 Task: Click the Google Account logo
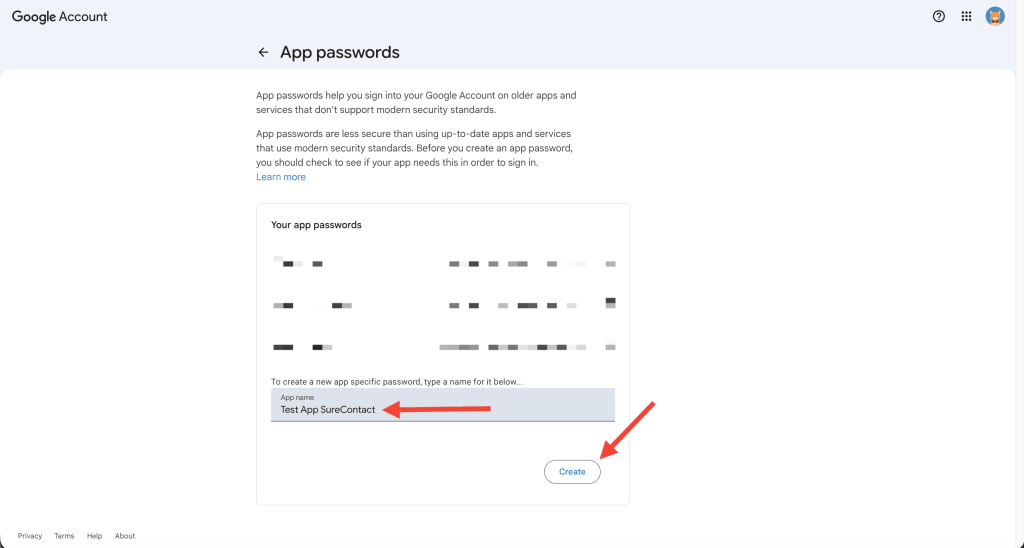click(x=60, y=17)
